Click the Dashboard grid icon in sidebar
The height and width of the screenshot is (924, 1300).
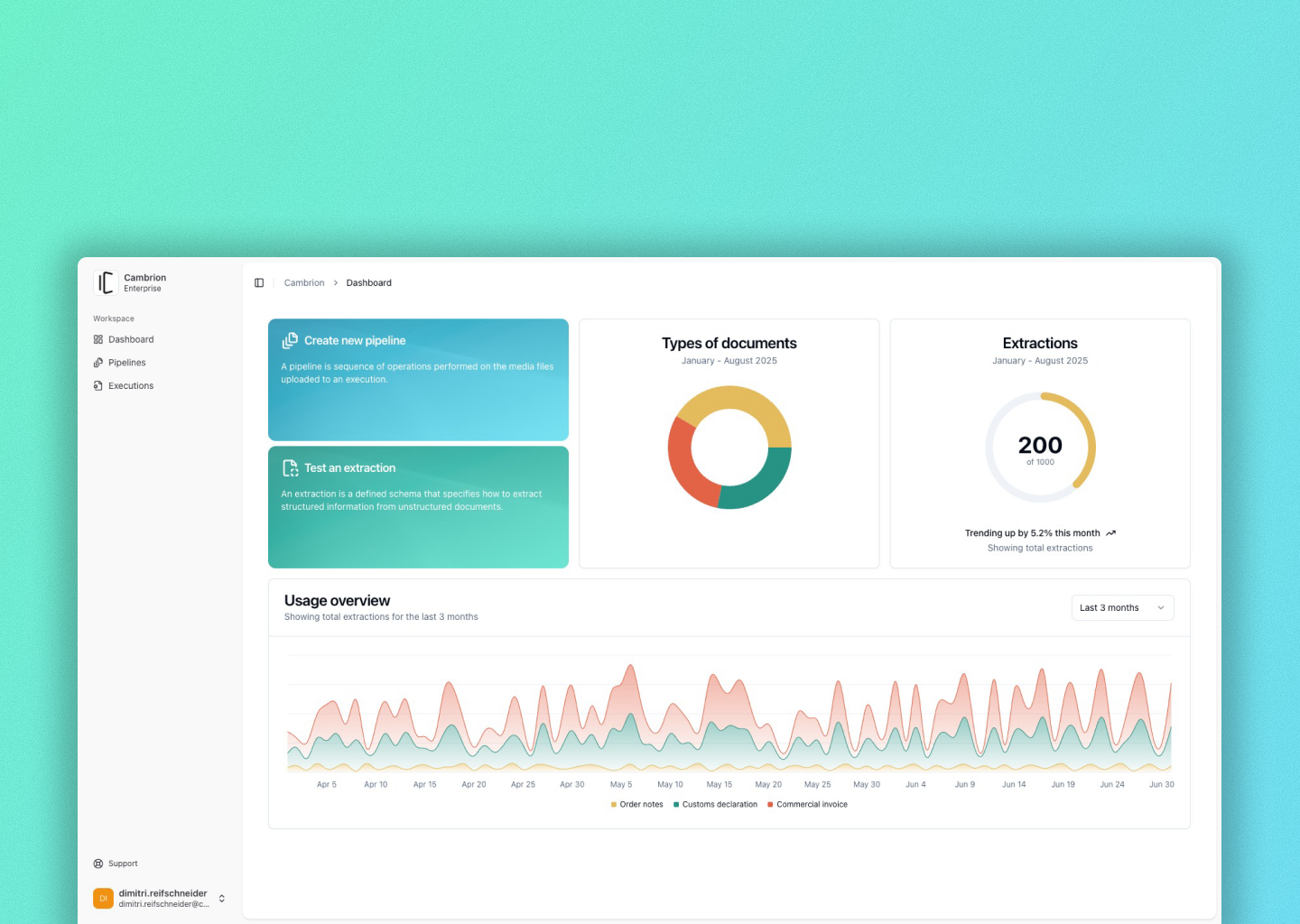click(98, 340)
